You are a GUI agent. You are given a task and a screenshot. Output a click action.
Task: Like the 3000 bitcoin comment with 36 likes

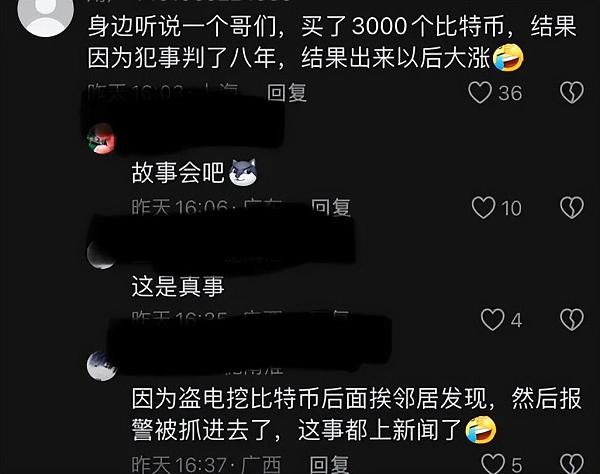tap(480, 93)
